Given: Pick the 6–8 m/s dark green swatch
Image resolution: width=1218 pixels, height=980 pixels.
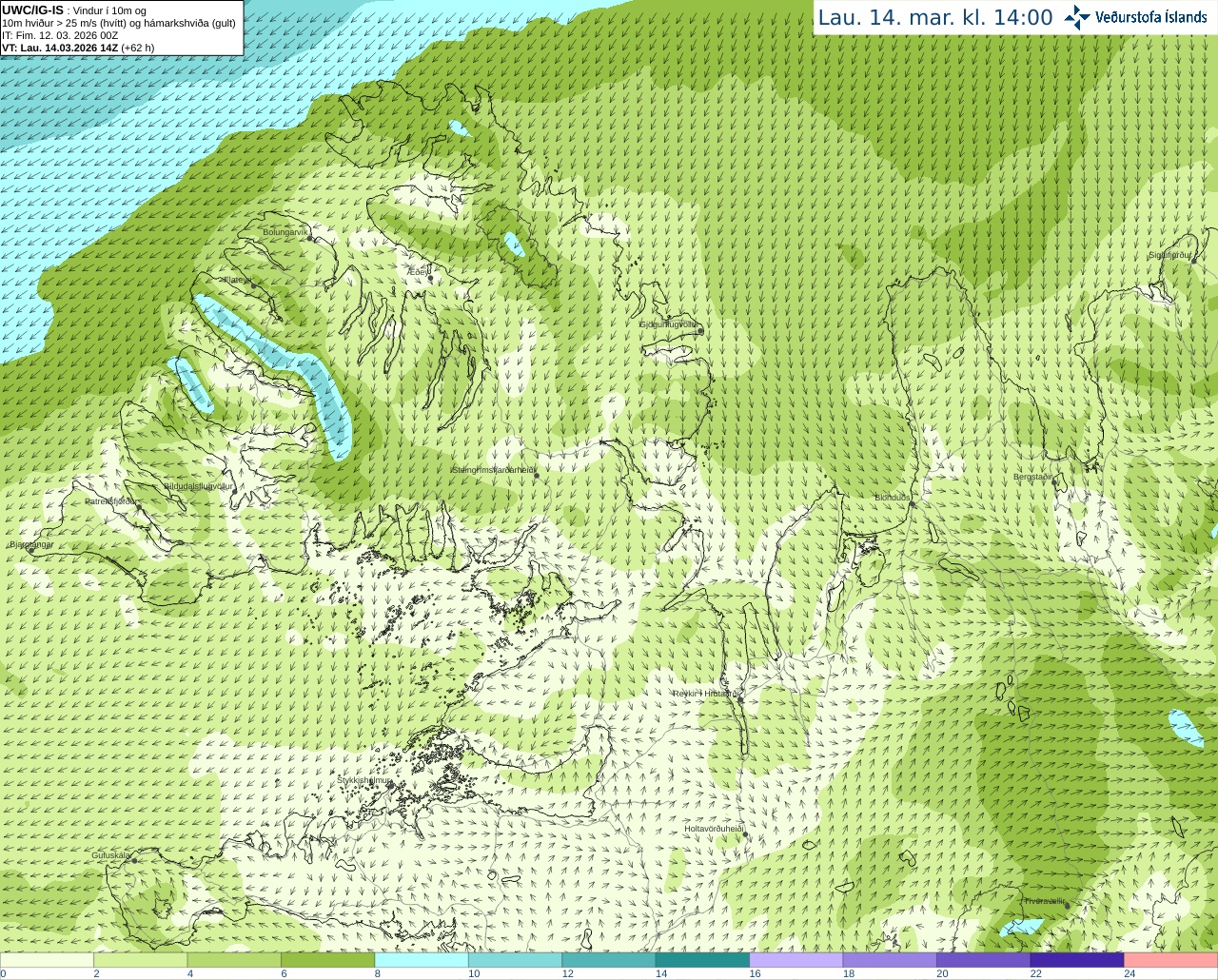Looking at the screenshot, I should pos(327,960).
